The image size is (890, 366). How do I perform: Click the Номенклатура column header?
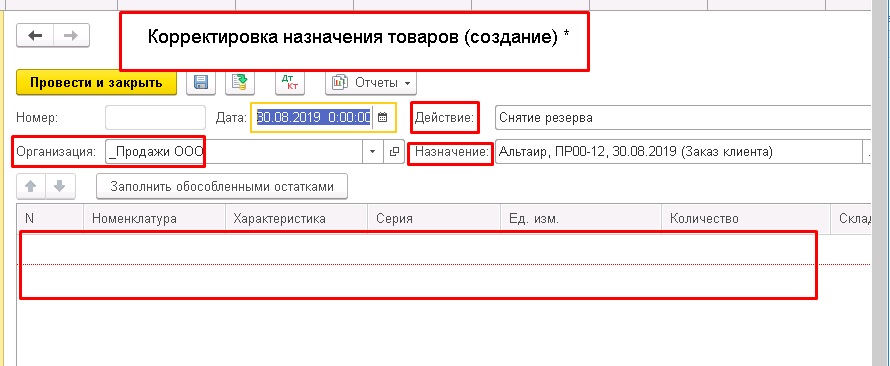pos(154,219)
